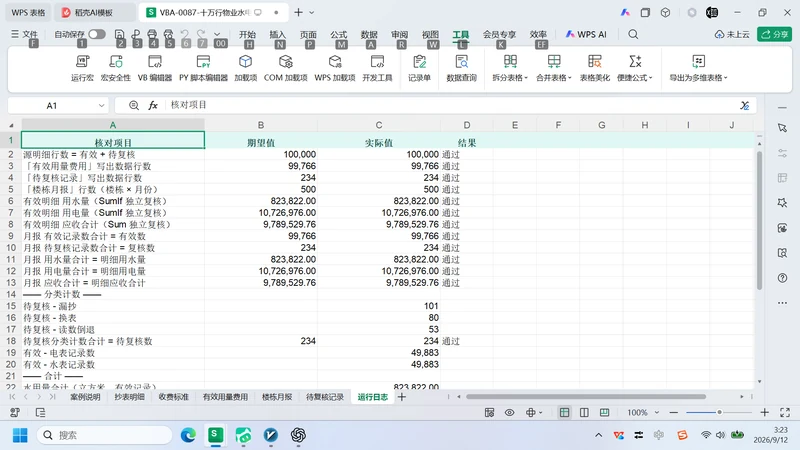Open the Name Box dropdown arrow
The height and width of the screenshot is (450, 800).
pyautogui.click(x=101, y=106)
